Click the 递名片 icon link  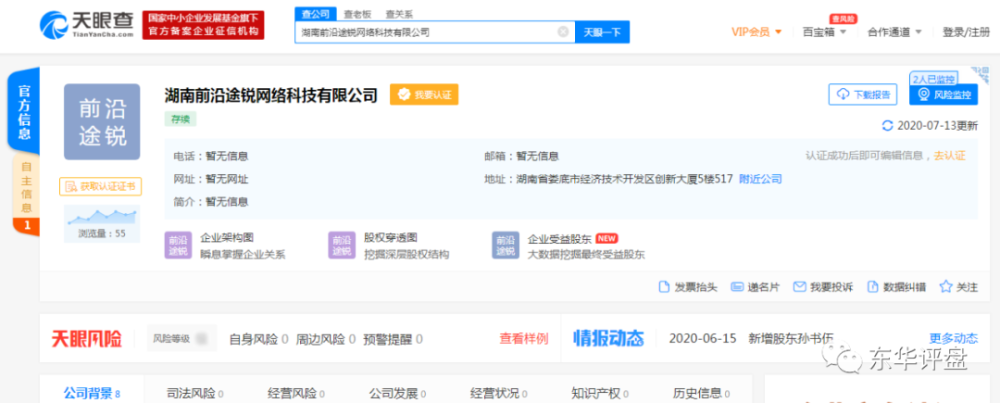point(755,287)
